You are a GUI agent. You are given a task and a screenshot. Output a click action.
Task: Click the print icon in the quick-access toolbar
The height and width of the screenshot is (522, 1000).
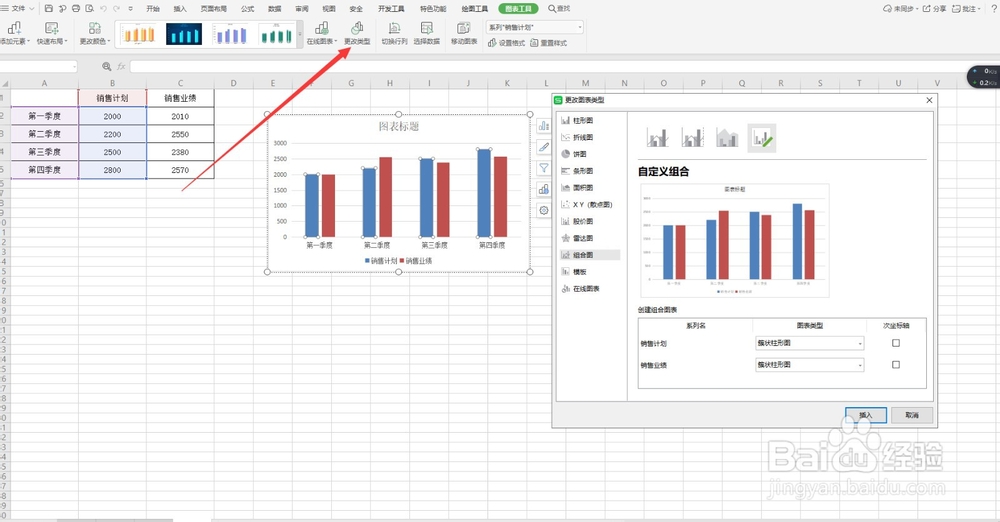point(76,9)
